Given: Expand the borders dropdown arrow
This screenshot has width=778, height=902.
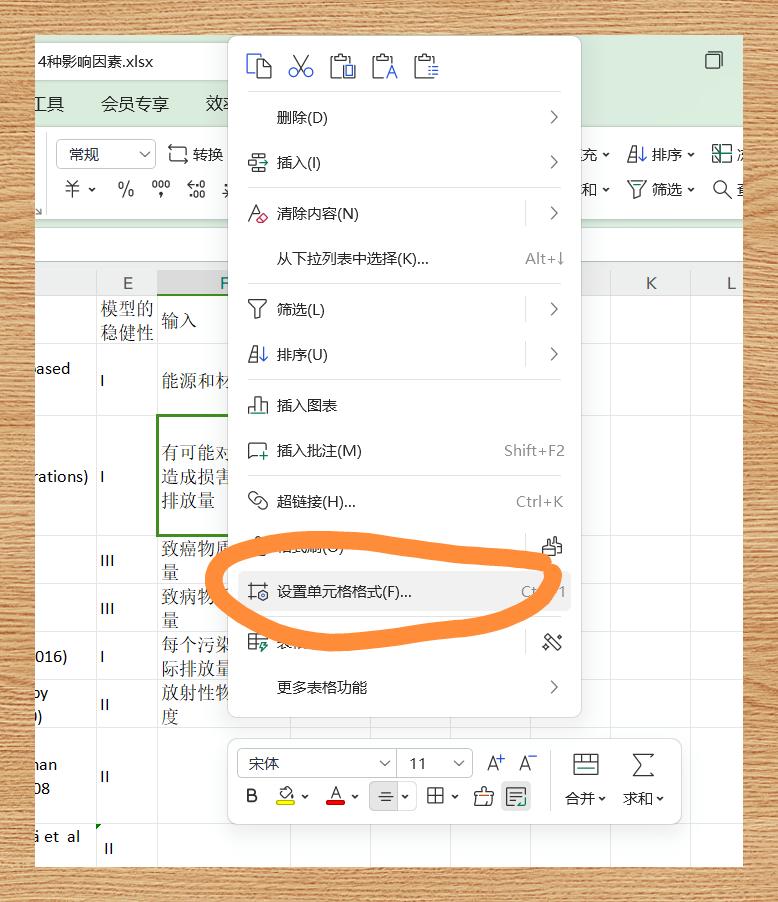Looking at the screenshot, I should tap(455, 797).
